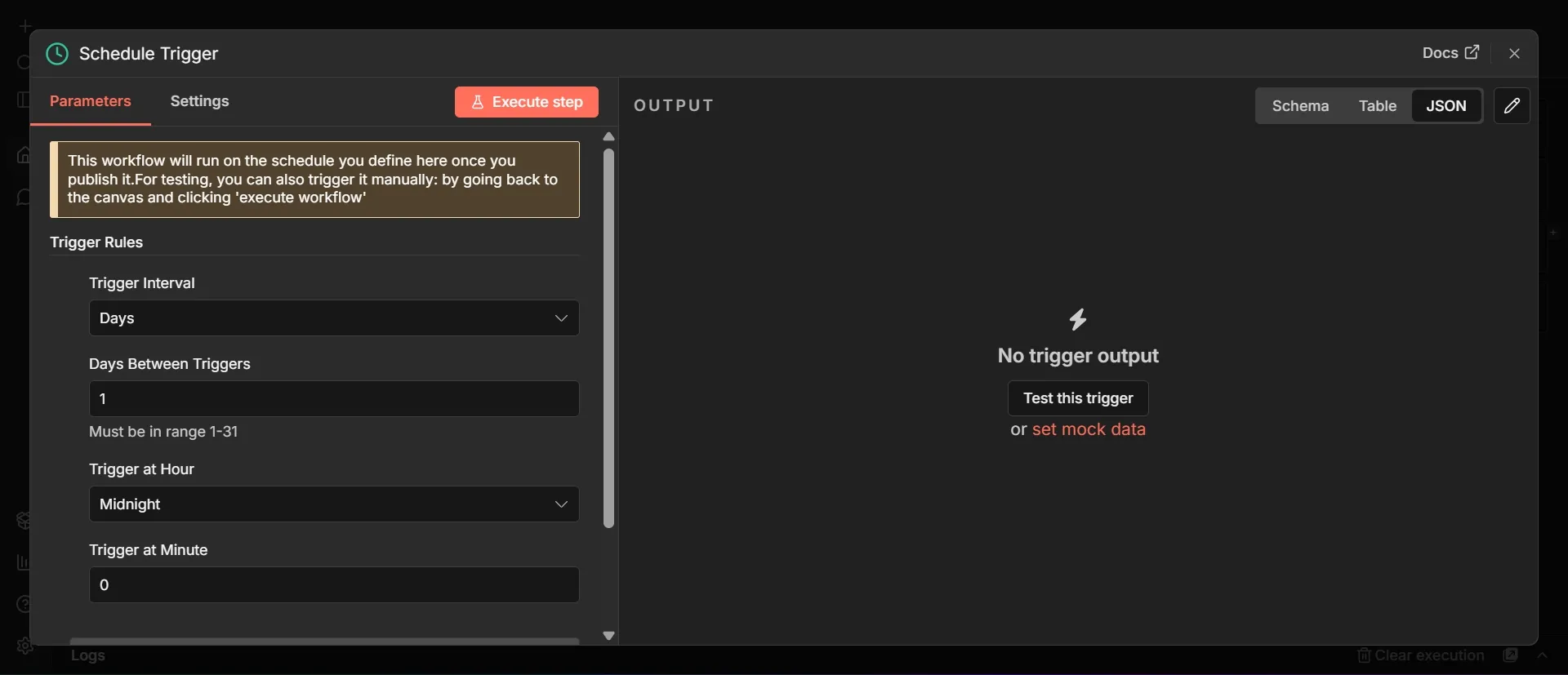Click the pencil icon to edit output
1568x675 pixels.
pyautogui.click(x=1512, y=106)
